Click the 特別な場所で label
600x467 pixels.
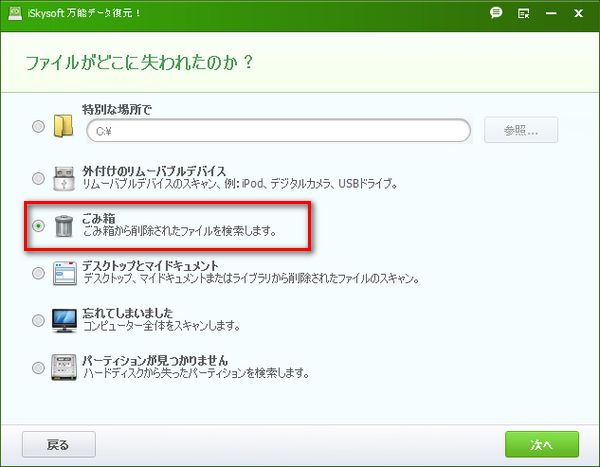[x=117, y=110]
